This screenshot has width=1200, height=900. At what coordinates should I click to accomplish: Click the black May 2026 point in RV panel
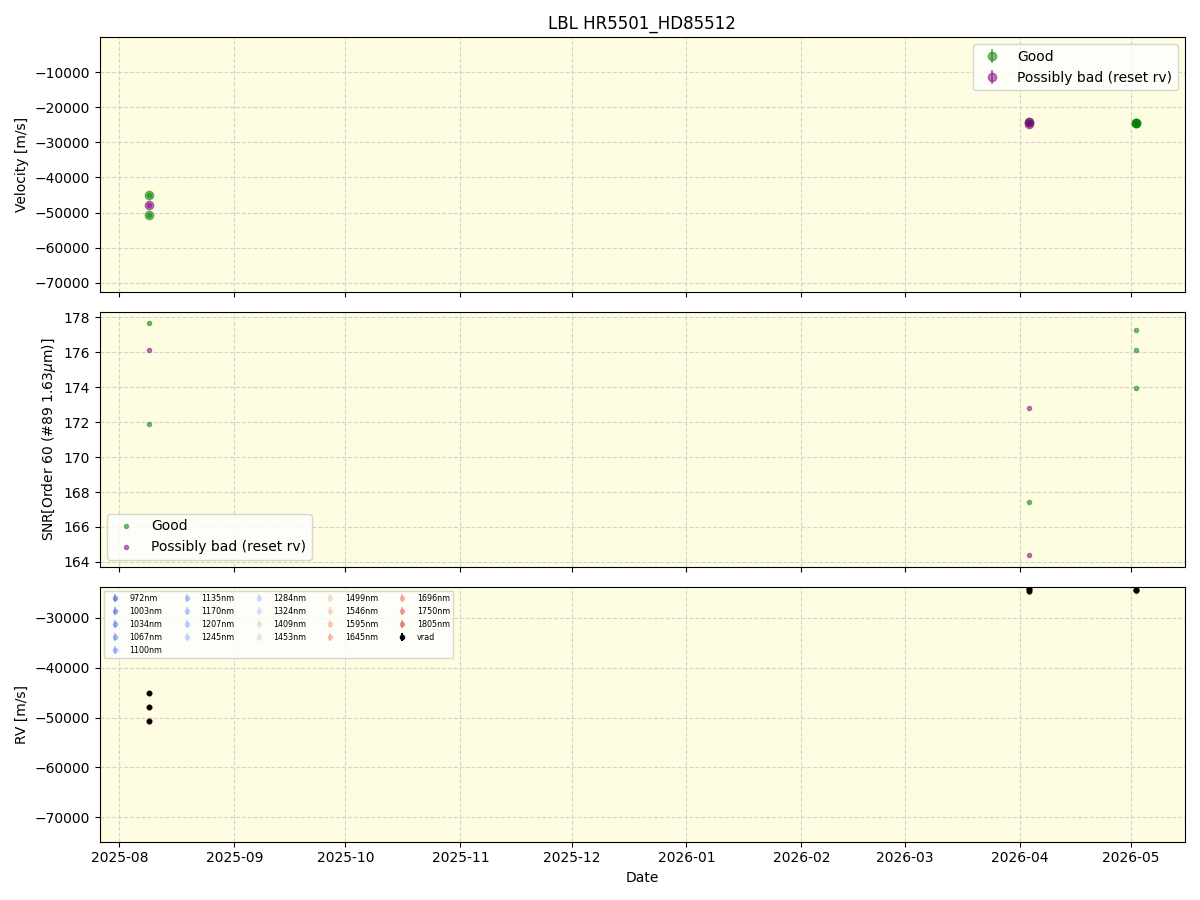tap(1136, 590)
